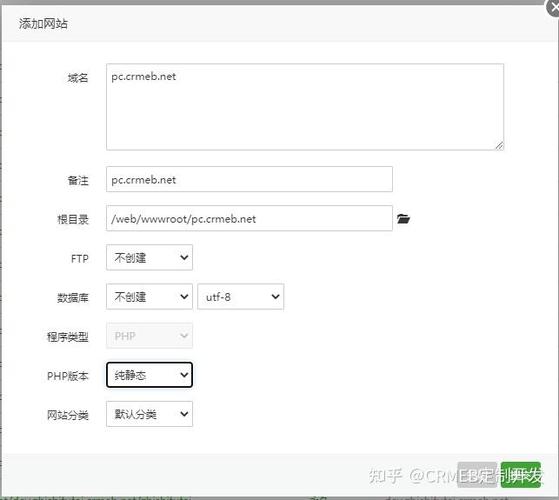This screenshot has width=559, height=500.
Task: Open the FTP 不创建 dropdown
Action: coord(149,257)
